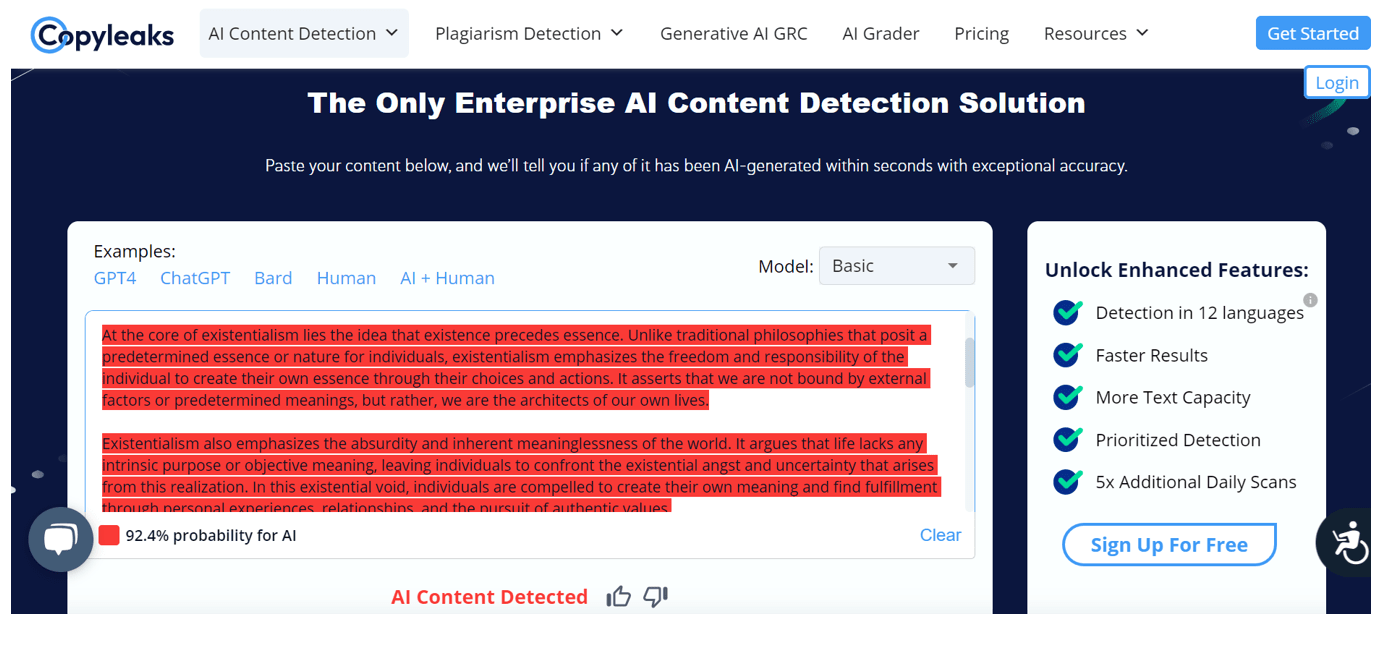Image resolution: width=1375 pixels, height=648 pixels.
Task: Open the chat support bubble
Action: (x=61, y=540)
